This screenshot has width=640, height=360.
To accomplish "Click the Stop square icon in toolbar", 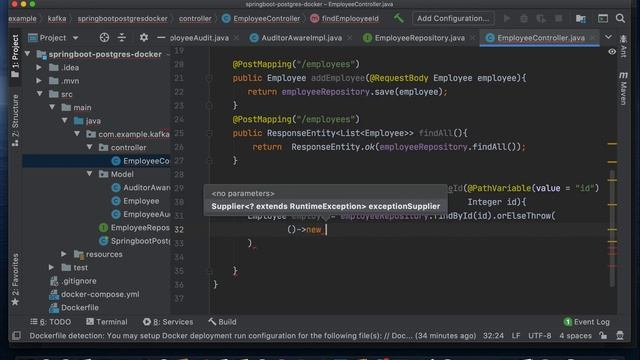I will (x=558, y=18).
